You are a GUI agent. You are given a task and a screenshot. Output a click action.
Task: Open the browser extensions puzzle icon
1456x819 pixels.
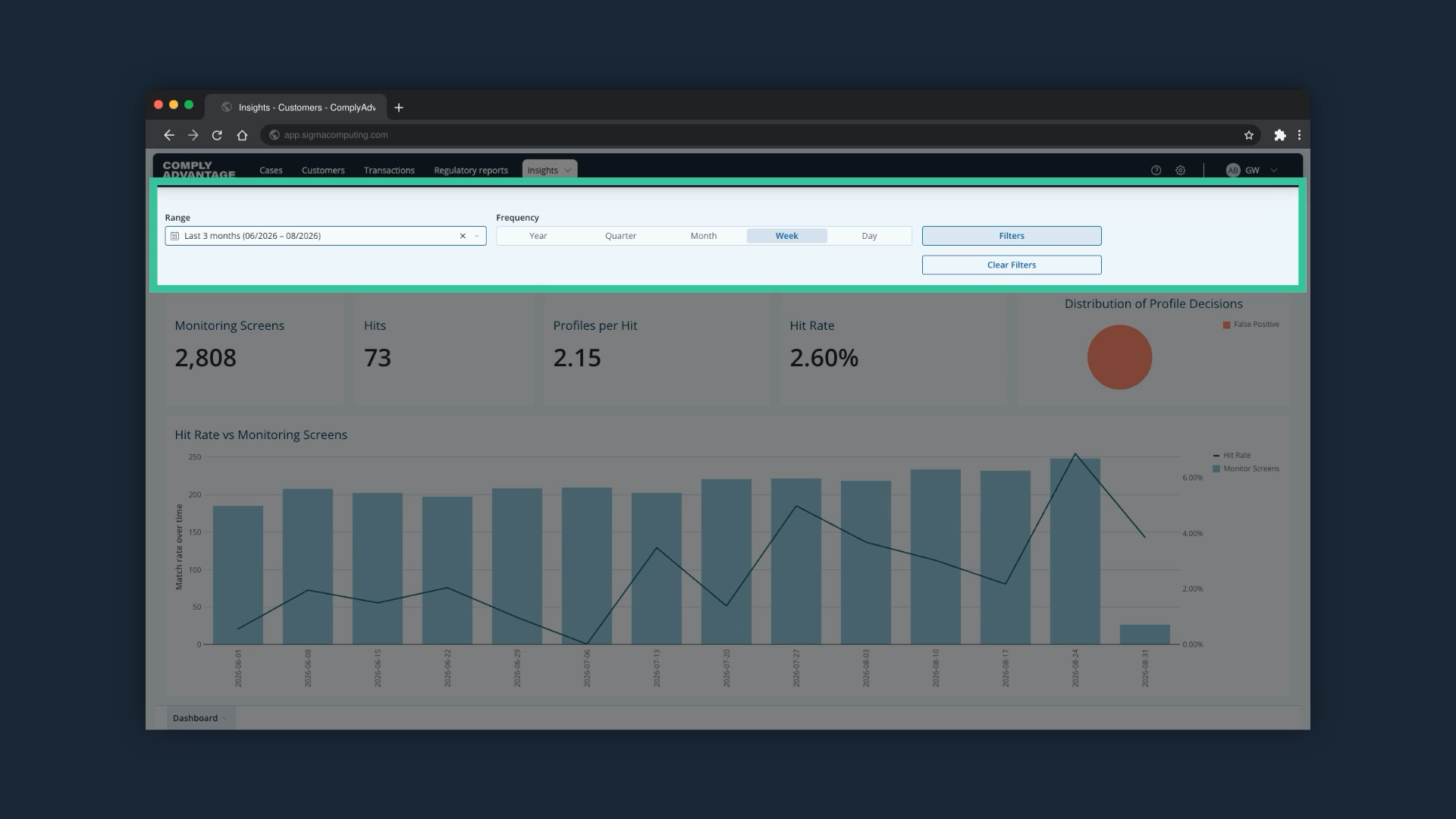[x=1280, y=135]
